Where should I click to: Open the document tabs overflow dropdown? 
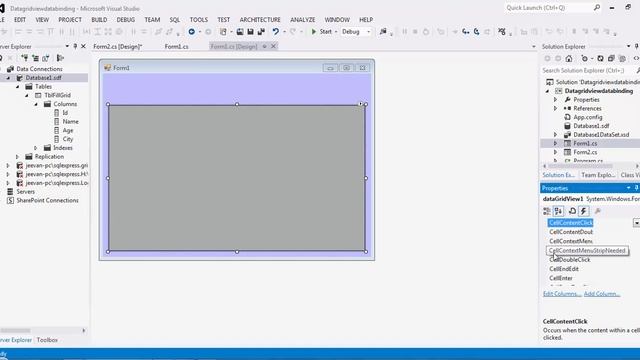(533, 47)
